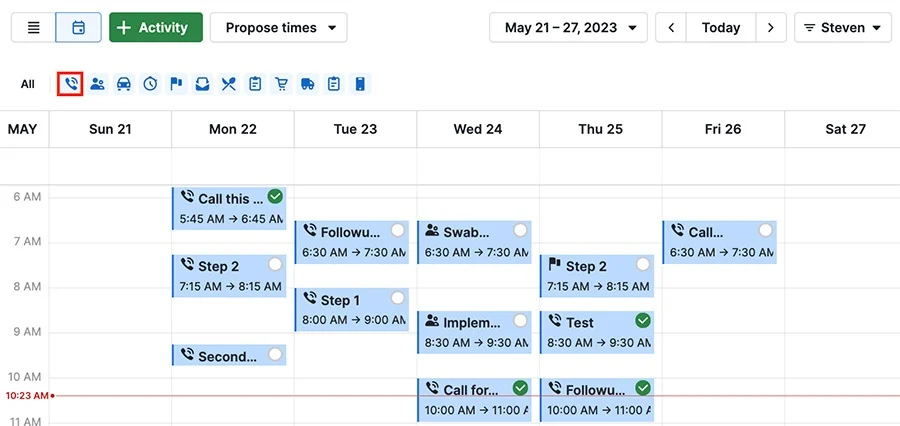900x426 pixels.
Task: Filter activities by shopping cart icon
Action: click(x=281, y=84)
